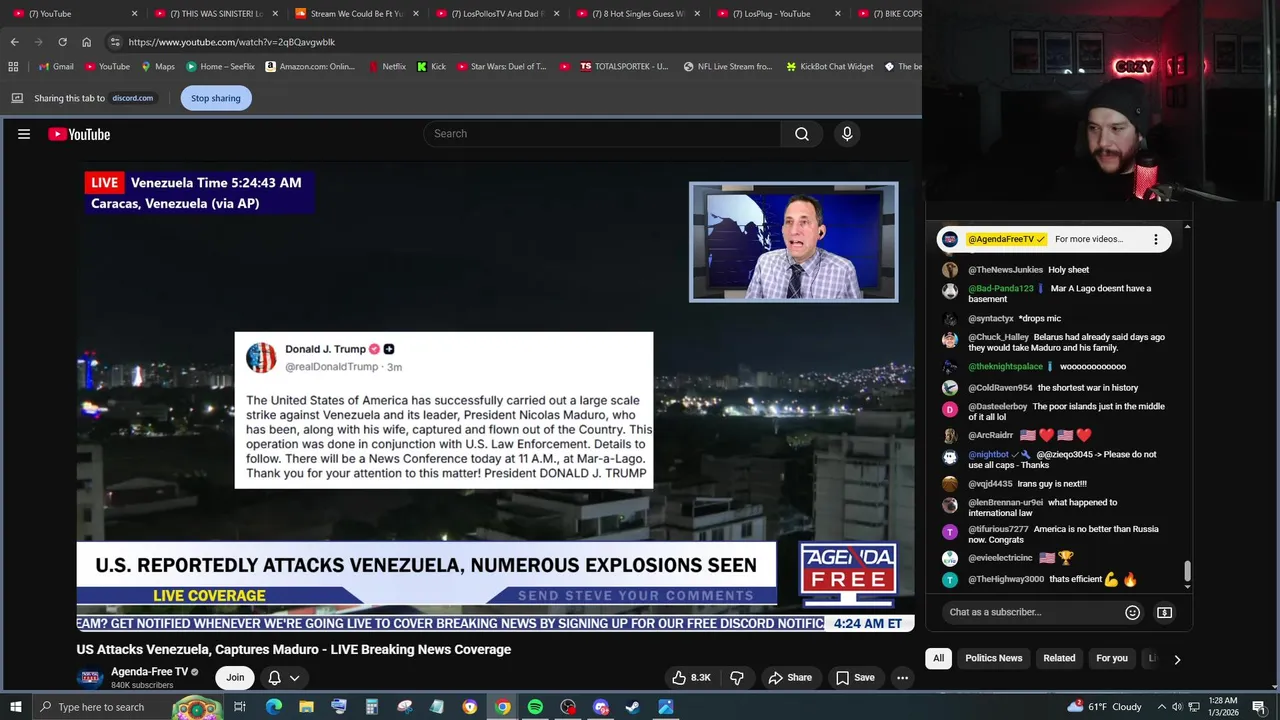Open the Netflix bookmark
Image resolution: width=1280 pixels, height=720 pixels.
pos(387,67)
